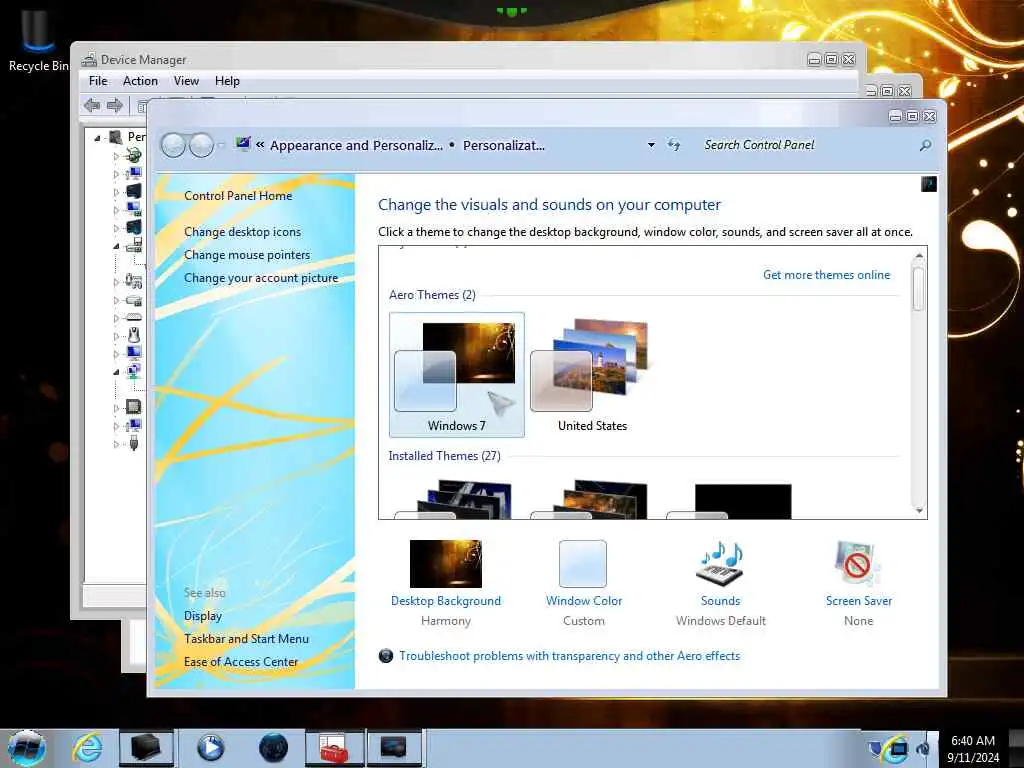The image size is (1024, 768).
Task: Click the theme list scroll-down arrow
Action: click(x=919, y=510)
